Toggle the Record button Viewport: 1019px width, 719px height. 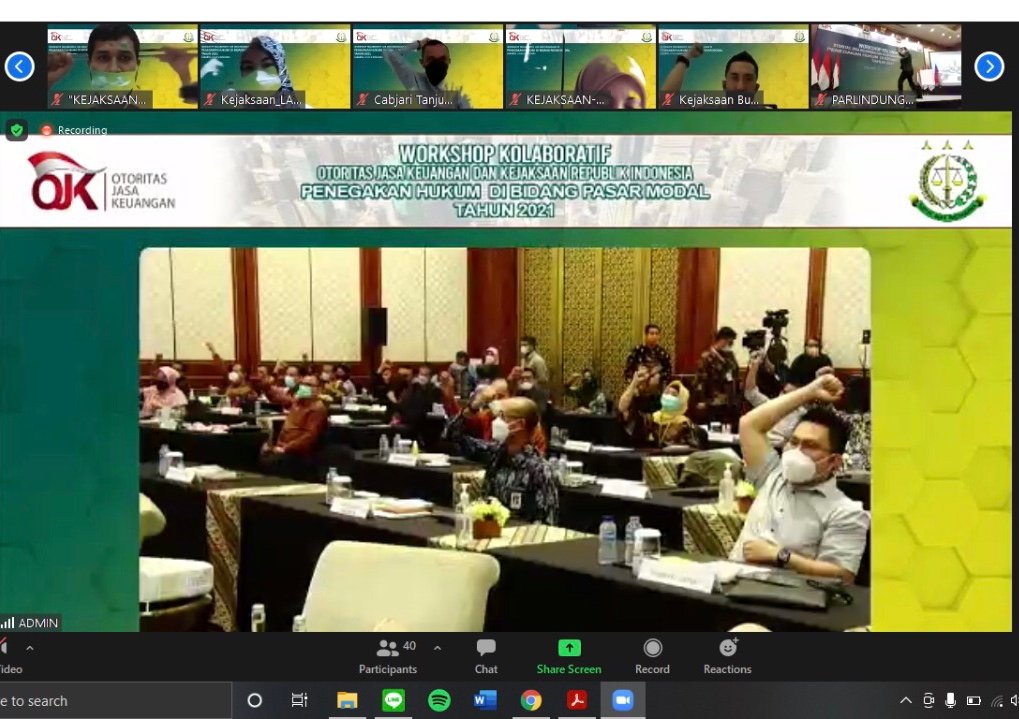coord(652,656)
